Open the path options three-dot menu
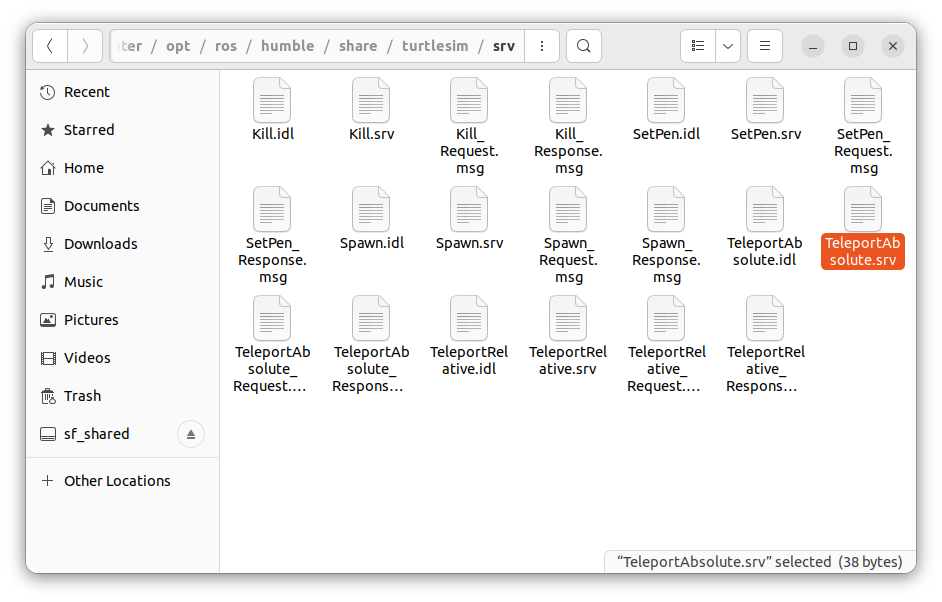942x602 pixels. pyautogui.click(x=542, y=46)
